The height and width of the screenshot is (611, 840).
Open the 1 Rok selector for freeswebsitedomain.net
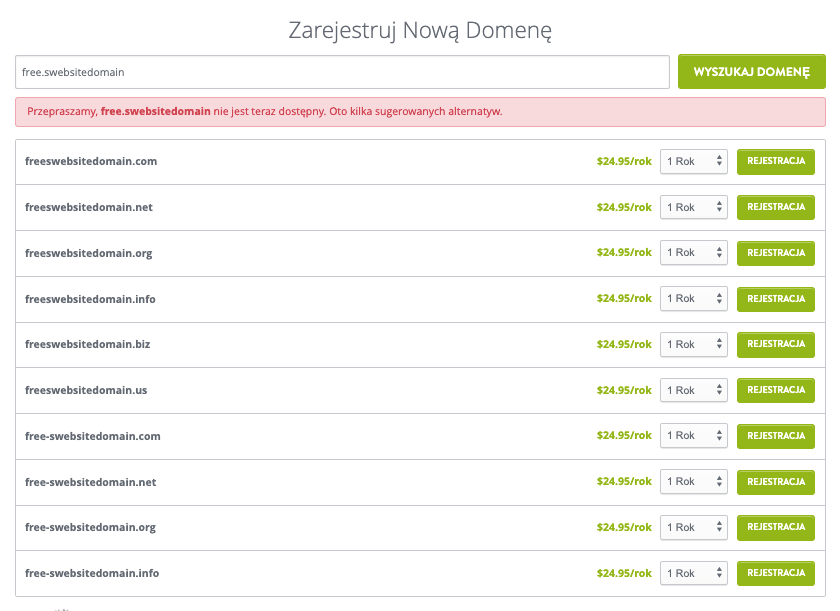(x=693, y=207)
